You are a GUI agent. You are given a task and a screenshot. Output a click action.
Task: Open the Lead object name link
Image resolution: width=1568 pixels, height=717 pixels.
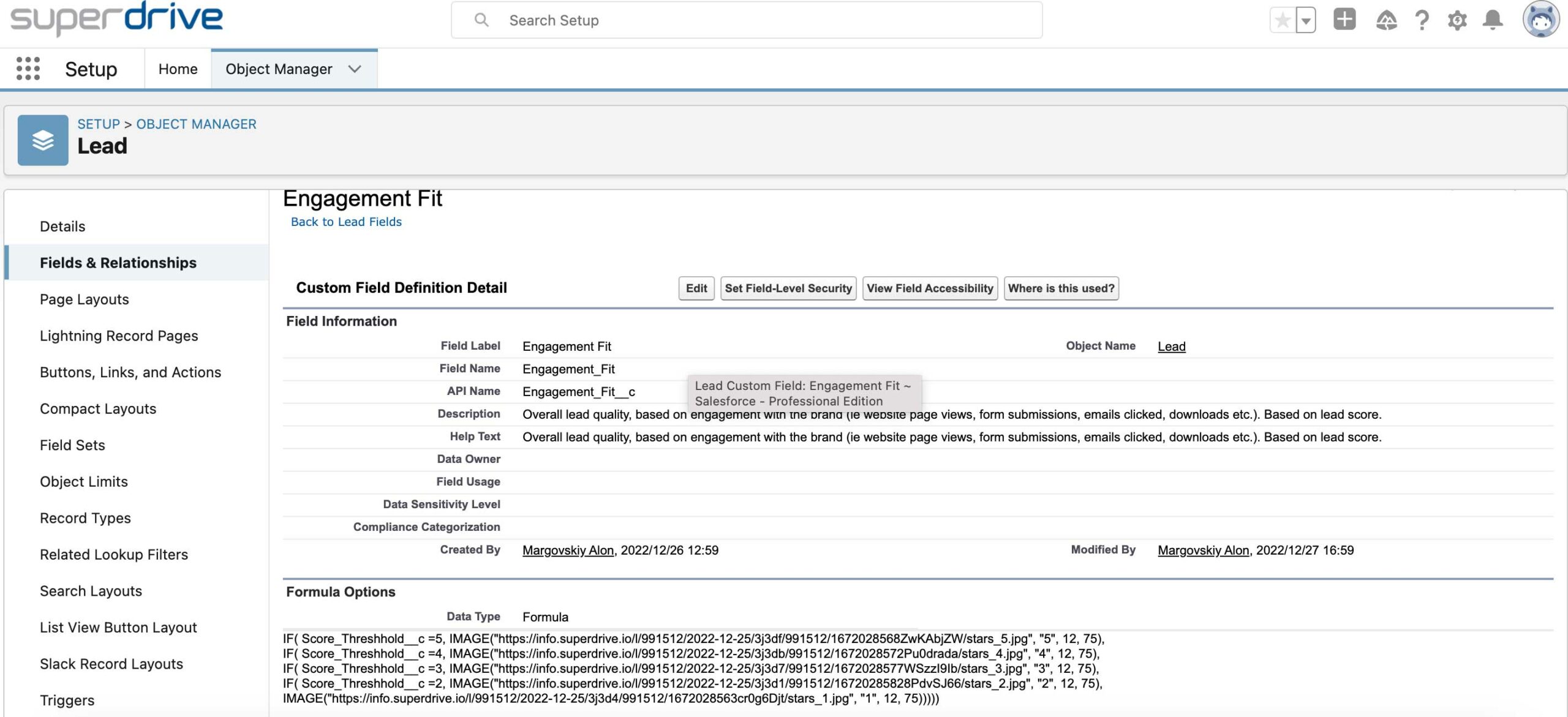point(1172,347)
